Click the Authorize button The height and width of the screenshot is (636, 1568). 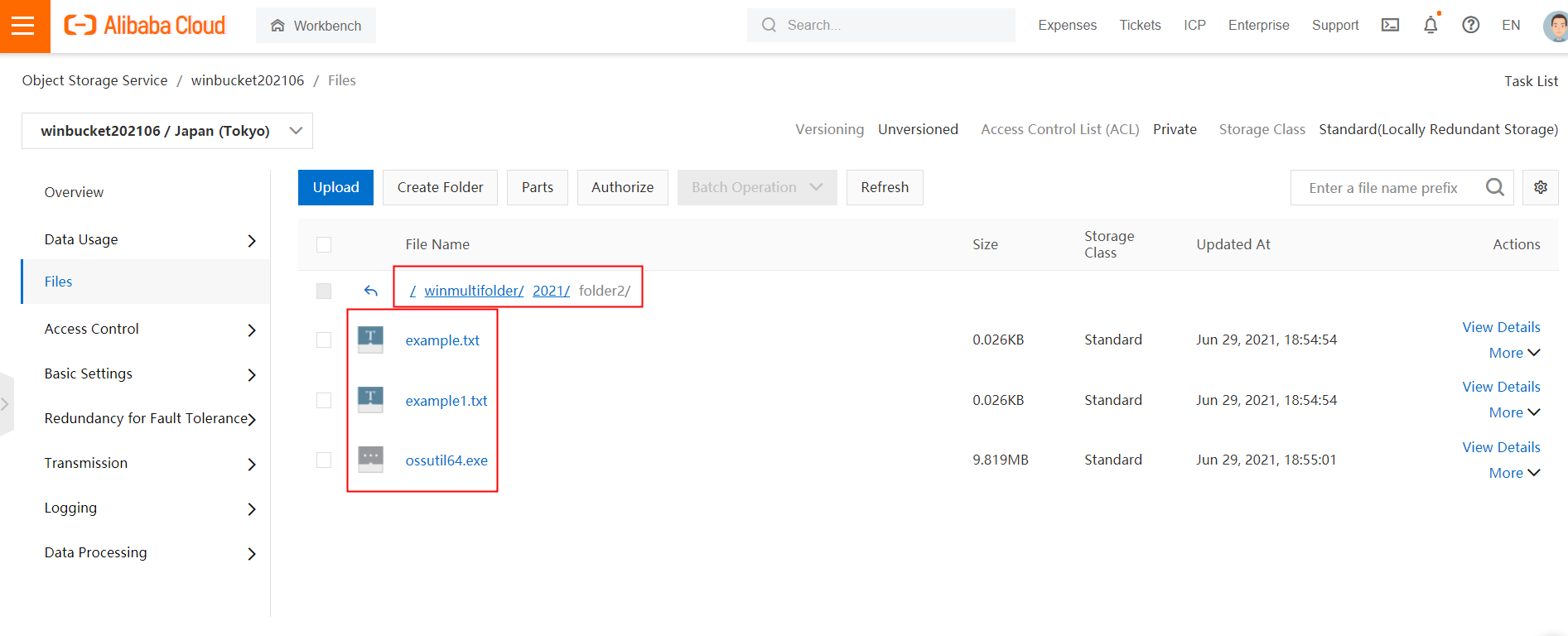point(622,187)
